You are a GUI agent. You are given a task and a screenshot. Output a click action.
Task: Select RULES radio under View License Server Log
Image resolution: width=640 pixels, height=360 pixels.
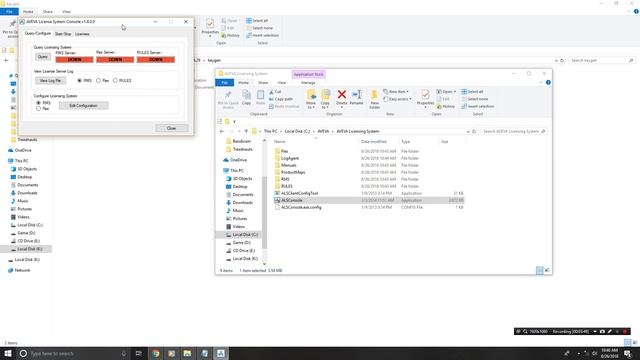click(x=115, y=80)
